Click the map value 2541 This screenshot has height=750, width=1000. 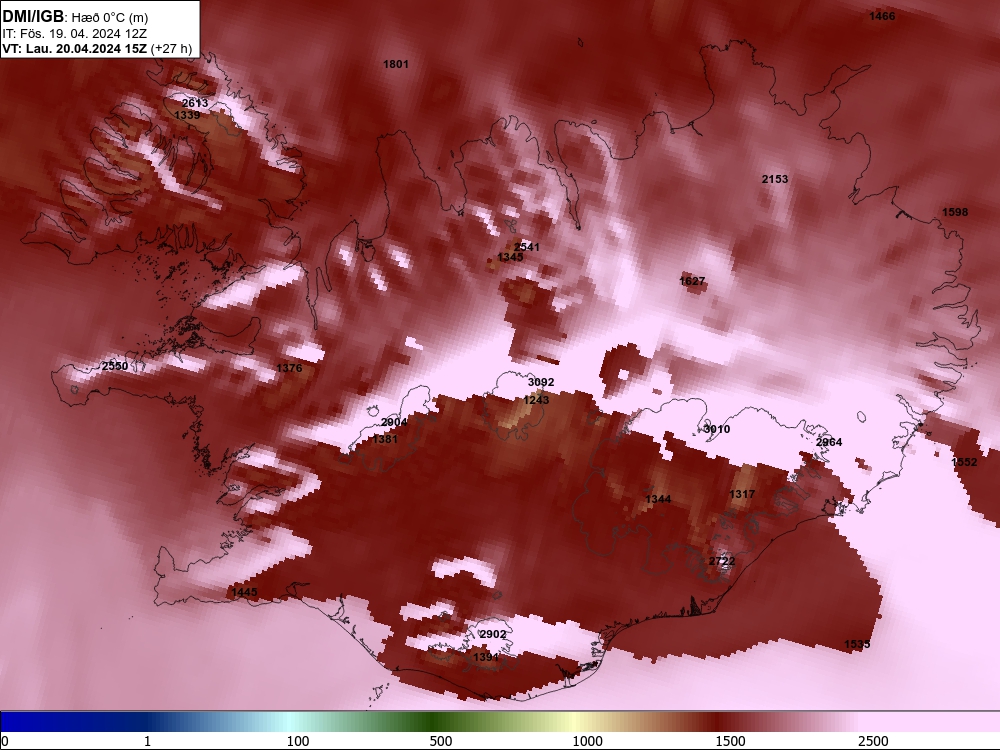(x=527, y=247)
